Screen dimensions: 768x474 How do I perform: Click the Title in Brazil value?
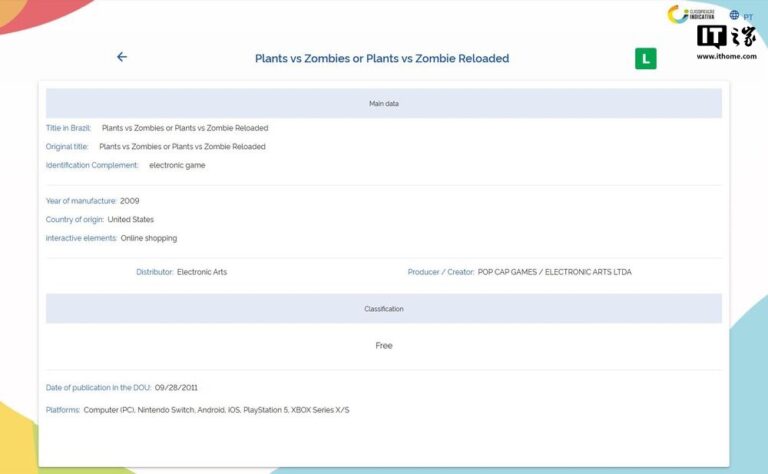[185, 128]
